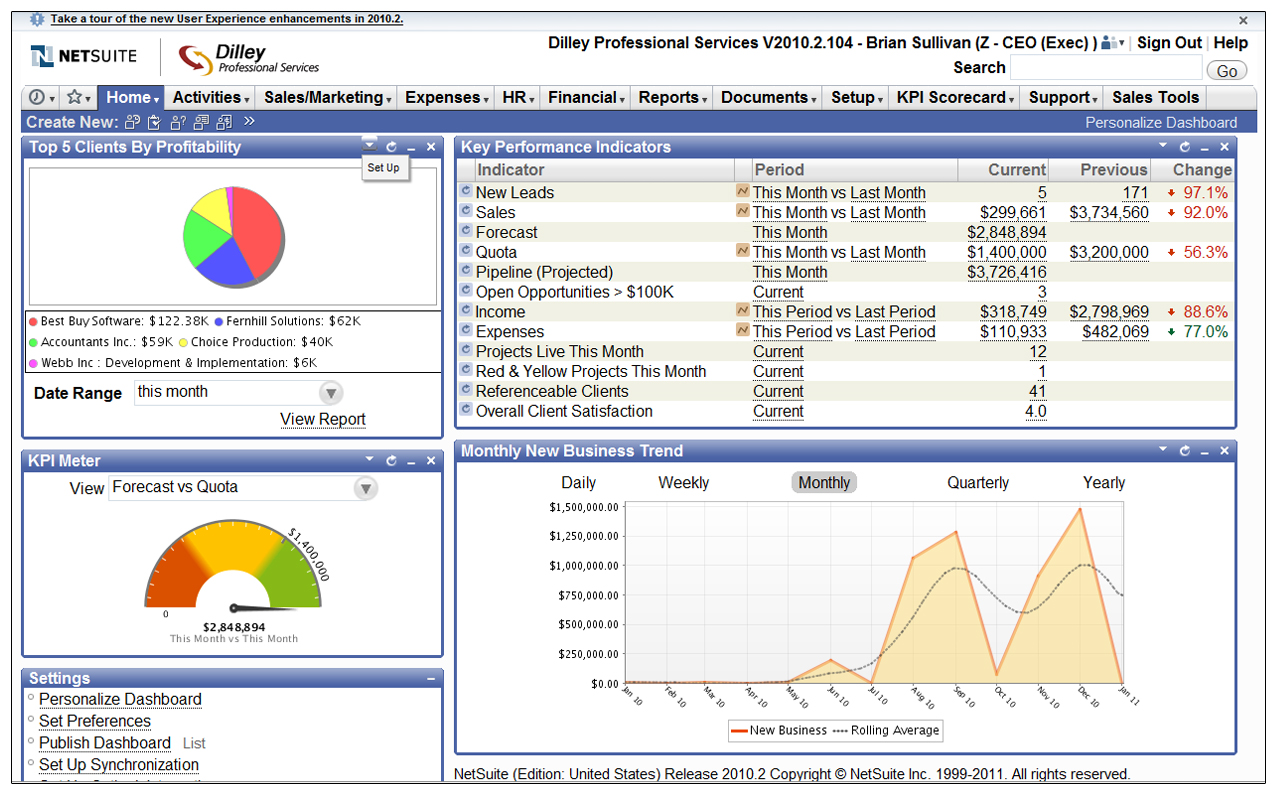Click the Sign Out link
This screenshot has height=800, width=1280.
pos(1169,43)
